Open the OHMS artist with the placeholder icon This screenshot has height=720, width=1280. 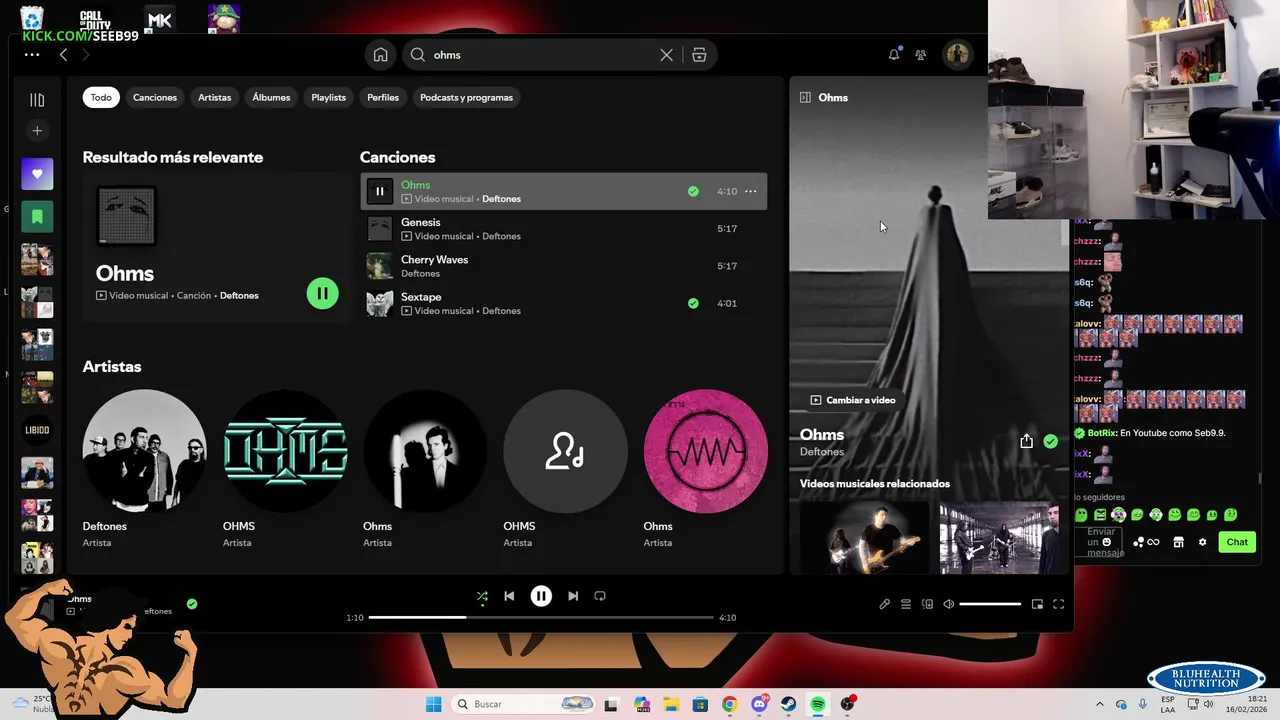[x=565, y=469]
